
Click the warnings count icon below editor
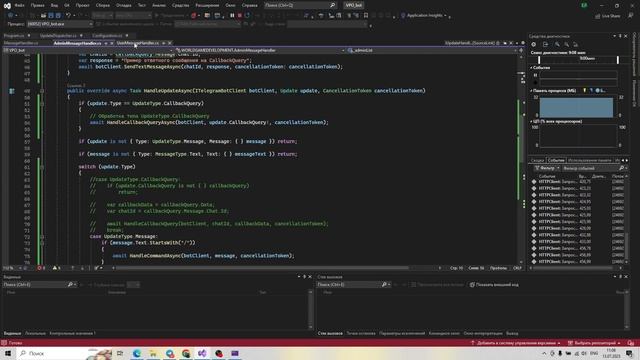55,268
